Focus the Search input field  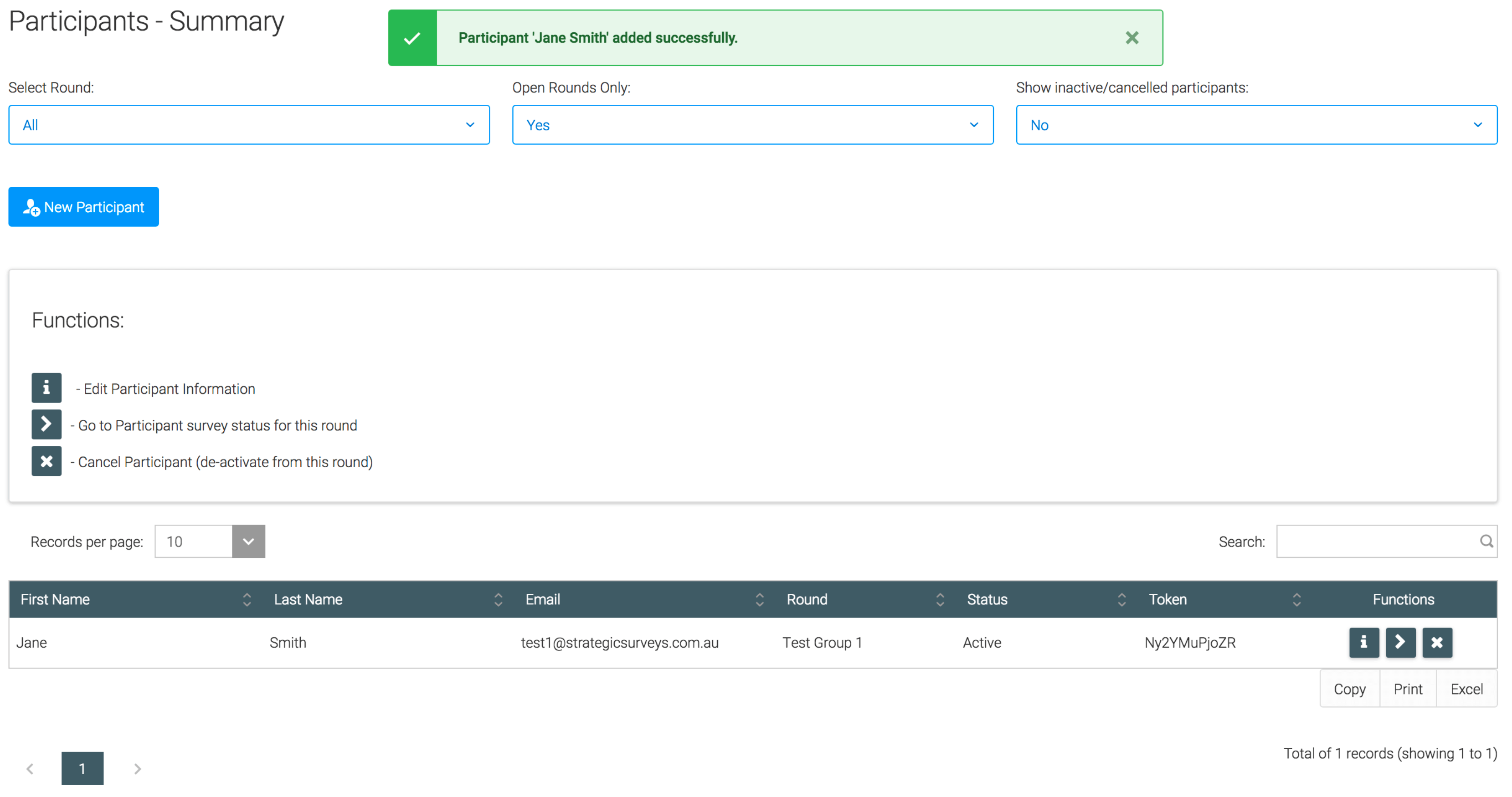pyautogui.click(x=1376, y=542)
